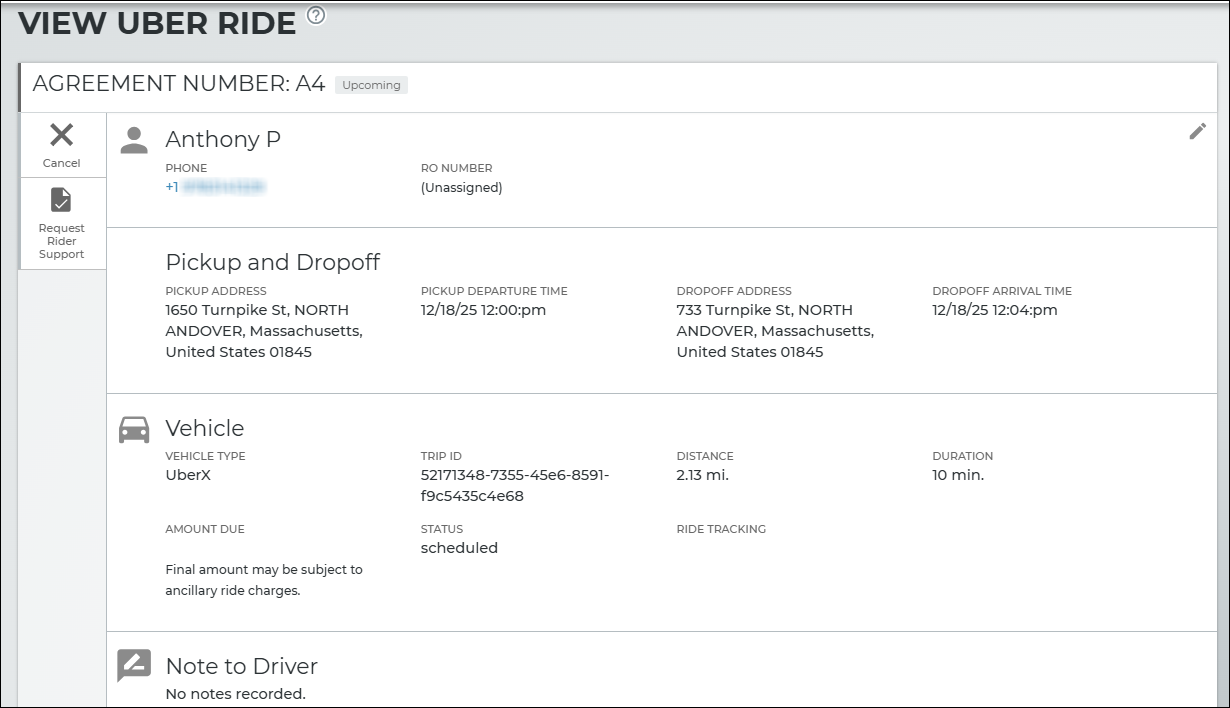Open the rider's phone number link
1230x708 pixels.
(x=215, y=187)
